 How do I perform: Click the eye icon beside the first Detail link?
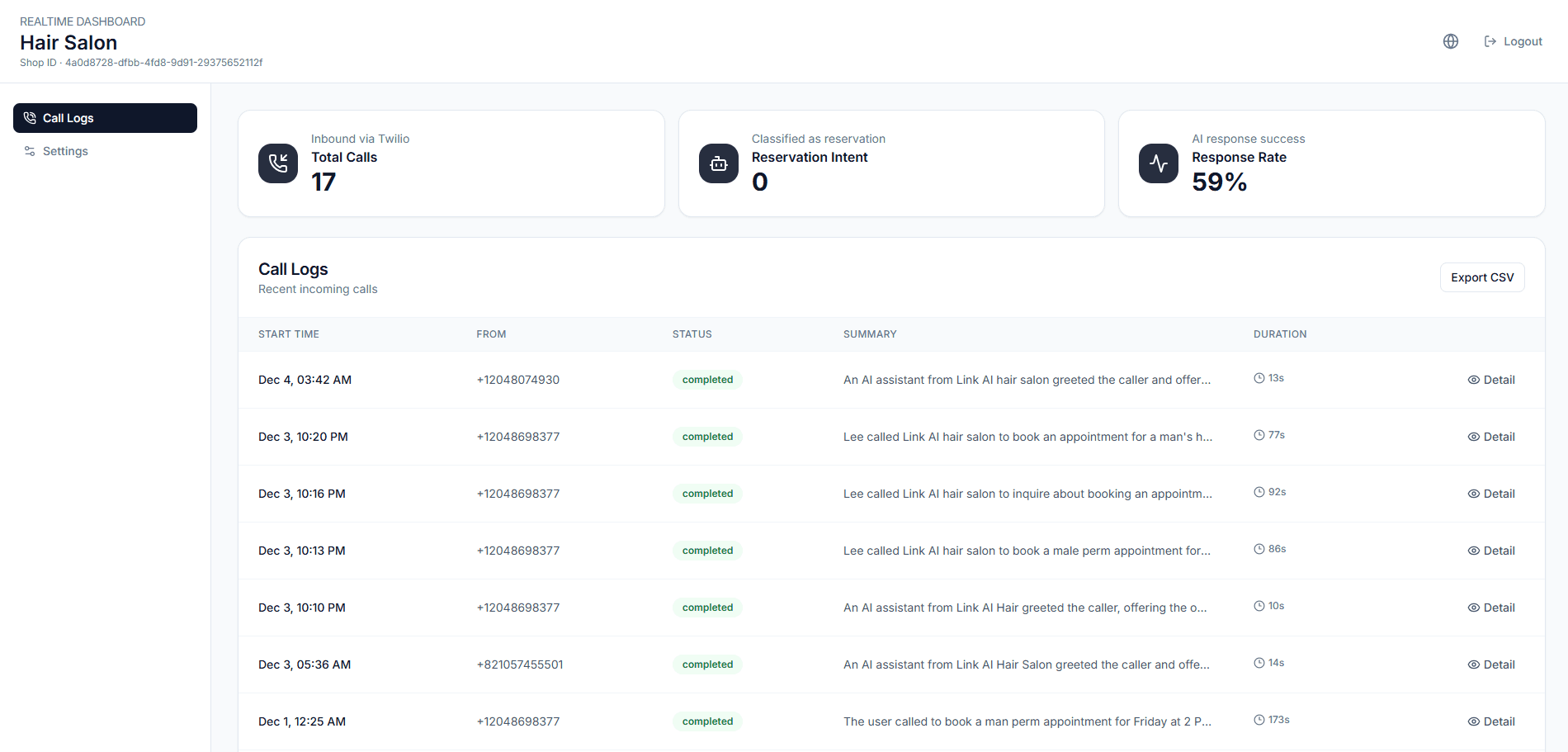[x=1472, y=379]
